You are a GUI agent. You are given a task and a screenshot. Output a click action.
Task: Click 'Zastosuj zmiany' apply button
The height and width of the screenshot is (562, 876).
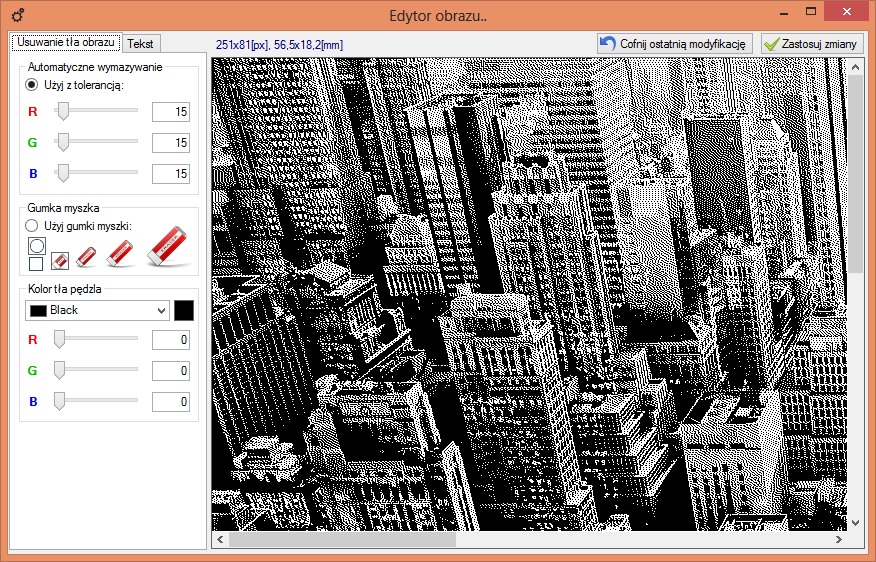[812, 44]
